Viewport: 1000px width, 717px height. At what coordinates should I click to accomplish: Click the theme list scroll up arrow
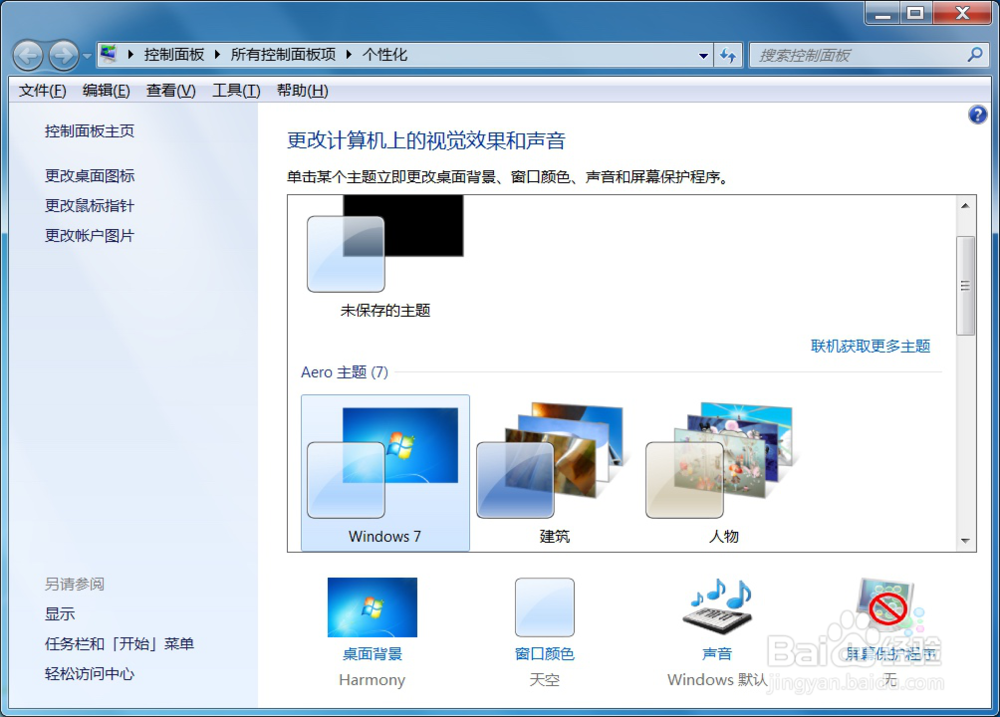(x=965, y=205)
